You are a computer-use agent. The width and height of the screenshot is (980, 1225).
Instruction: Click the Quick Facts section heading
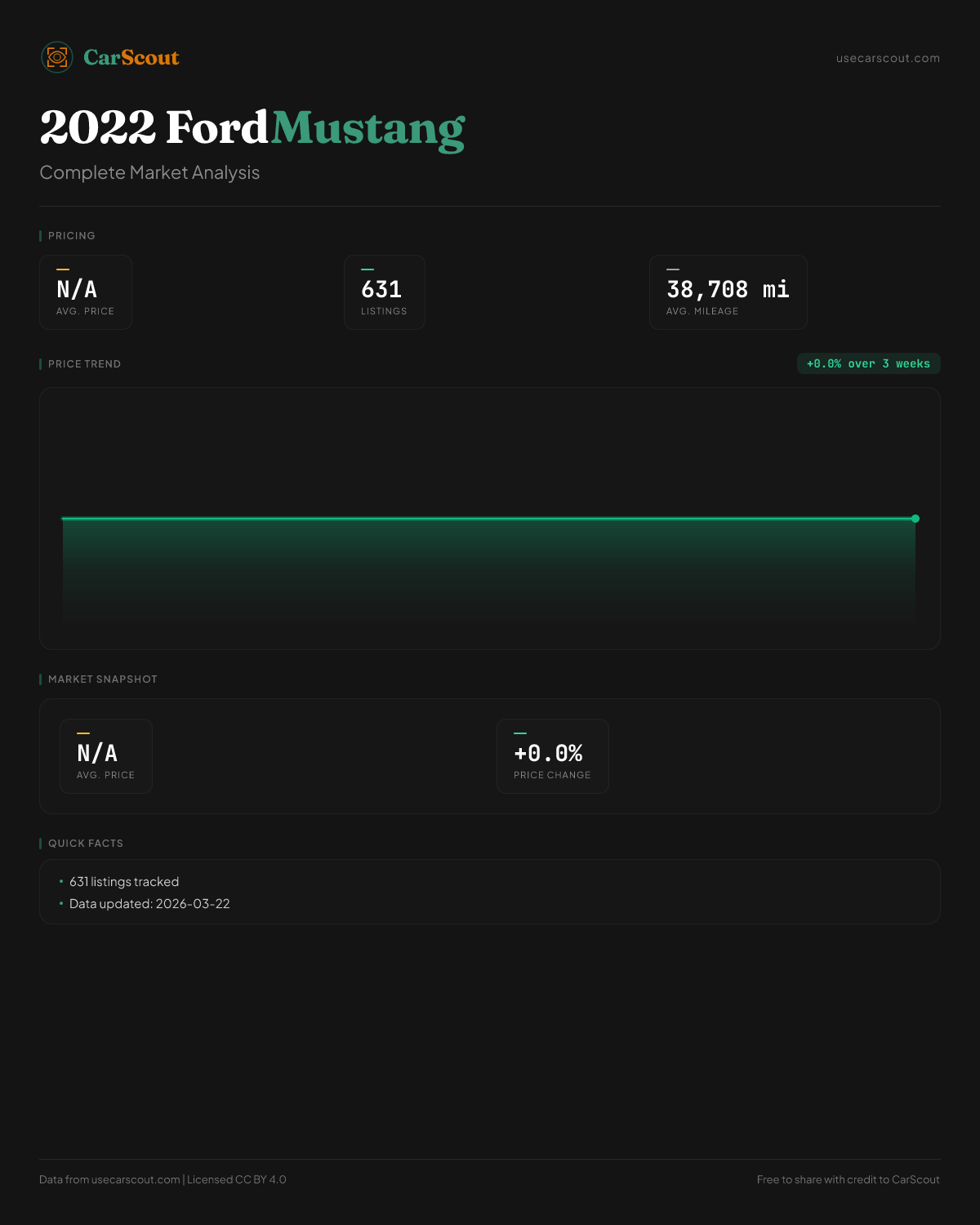coord(86,844)
